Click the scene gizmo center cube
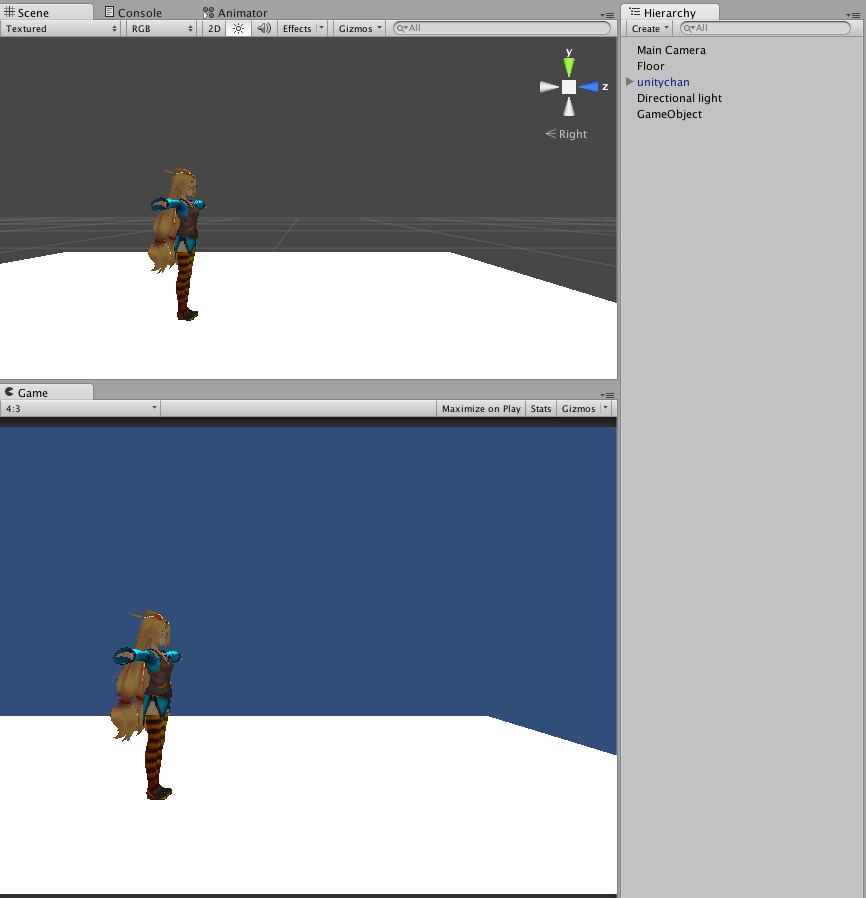 (x=569, y=87)
